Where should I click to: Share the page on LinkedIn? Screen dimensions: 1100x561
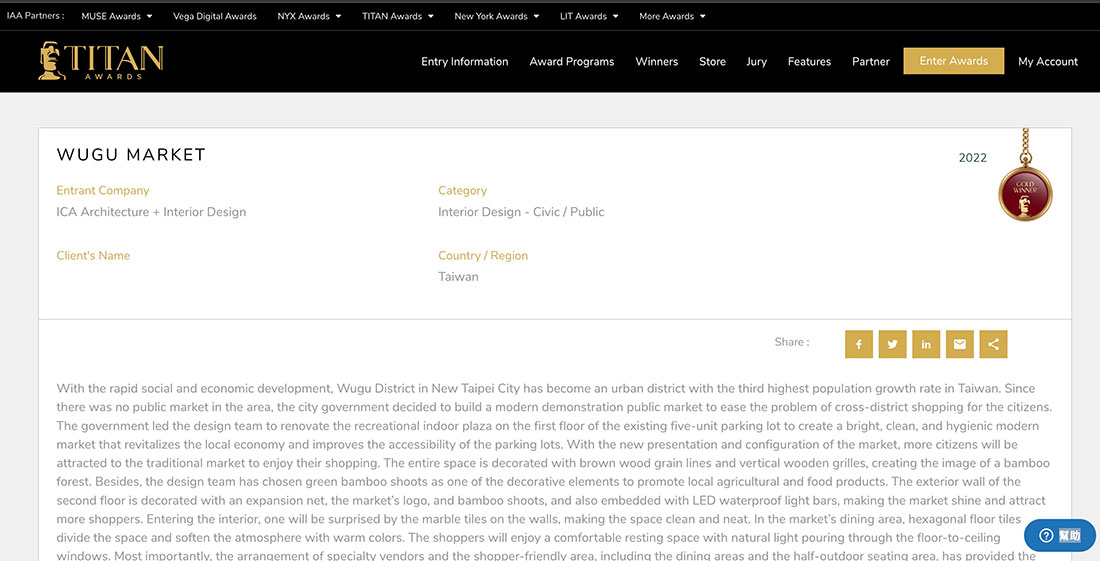point(926,344)
